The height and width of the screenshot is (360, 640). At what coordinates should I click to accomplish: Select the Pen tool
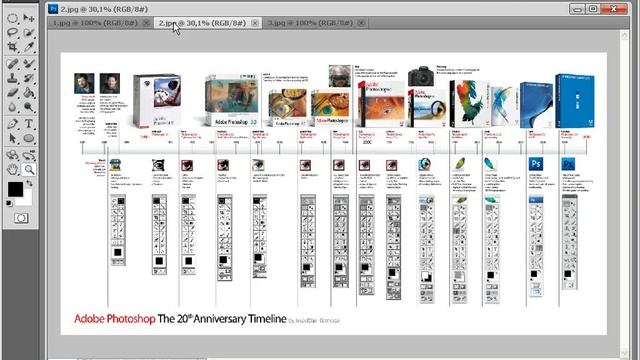click(12, 123)
